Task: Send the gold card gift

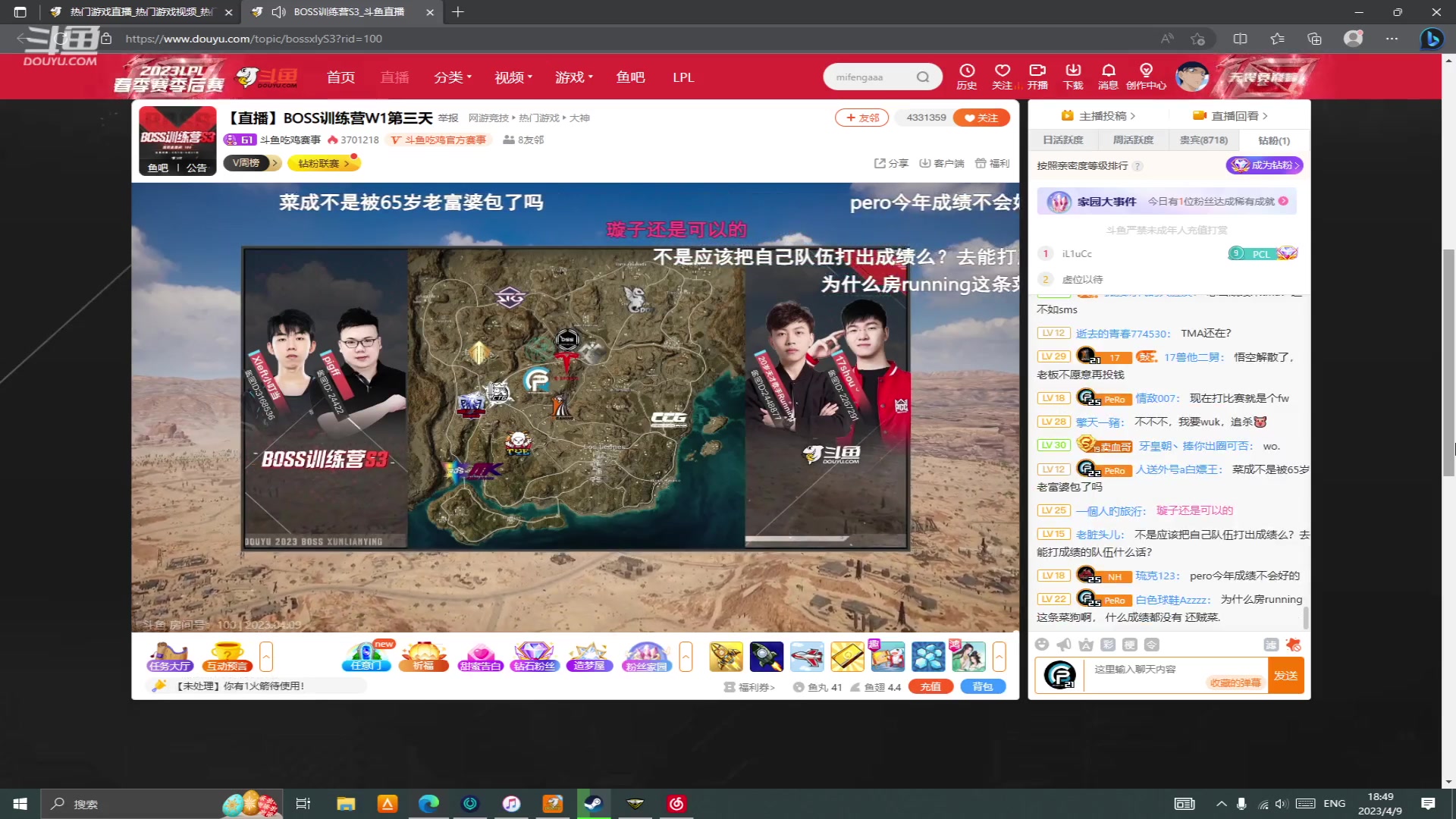Action: (x=847, y=657)
